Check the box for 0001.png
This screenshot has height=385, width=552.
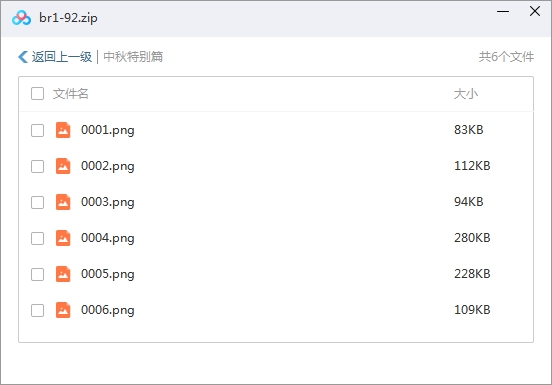tap(37, 130)
